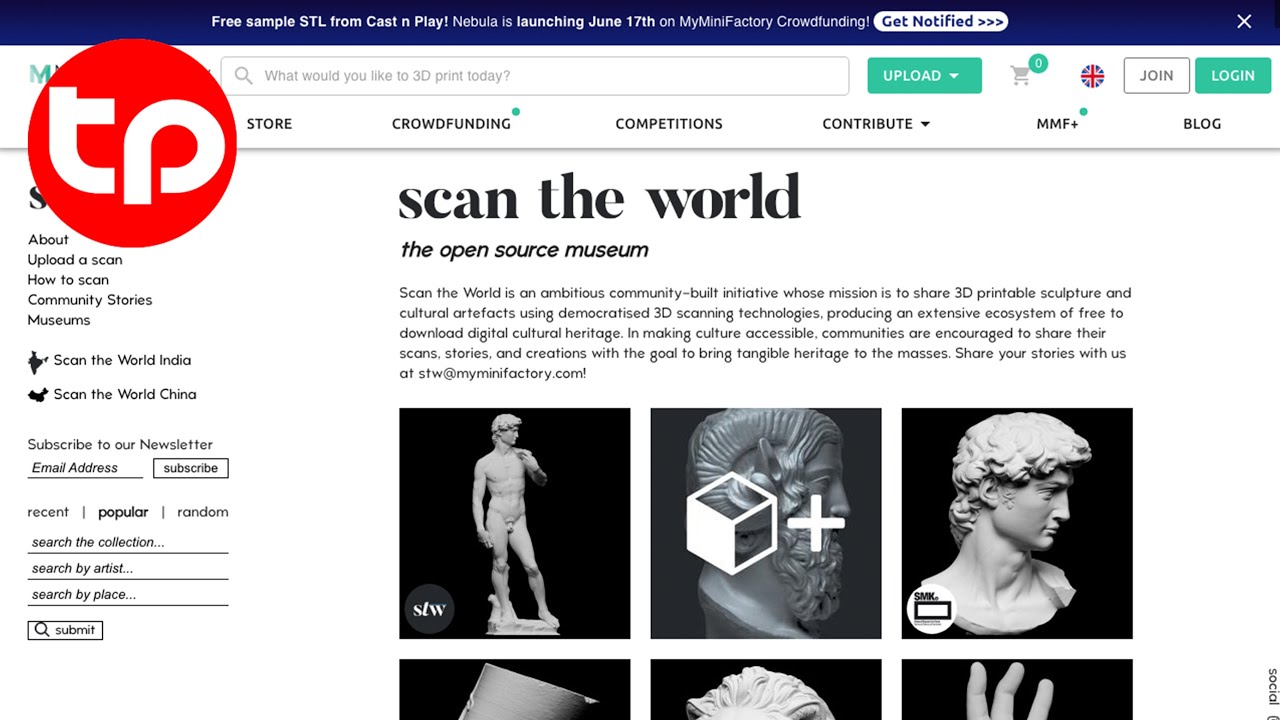Switch collection sort to recent

tap(48, 512)
